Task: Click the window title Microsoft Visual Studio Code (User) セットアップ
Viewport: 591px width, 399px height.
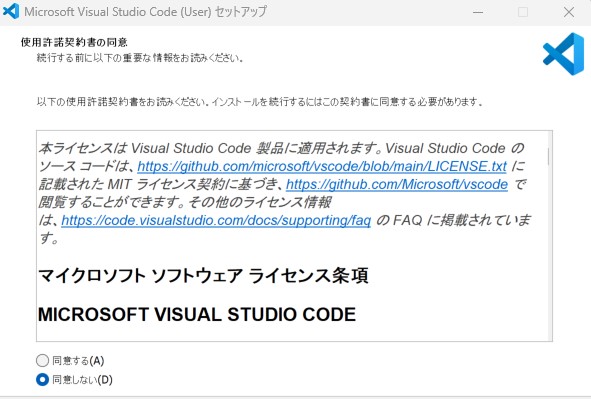Action: coord(145,12)
